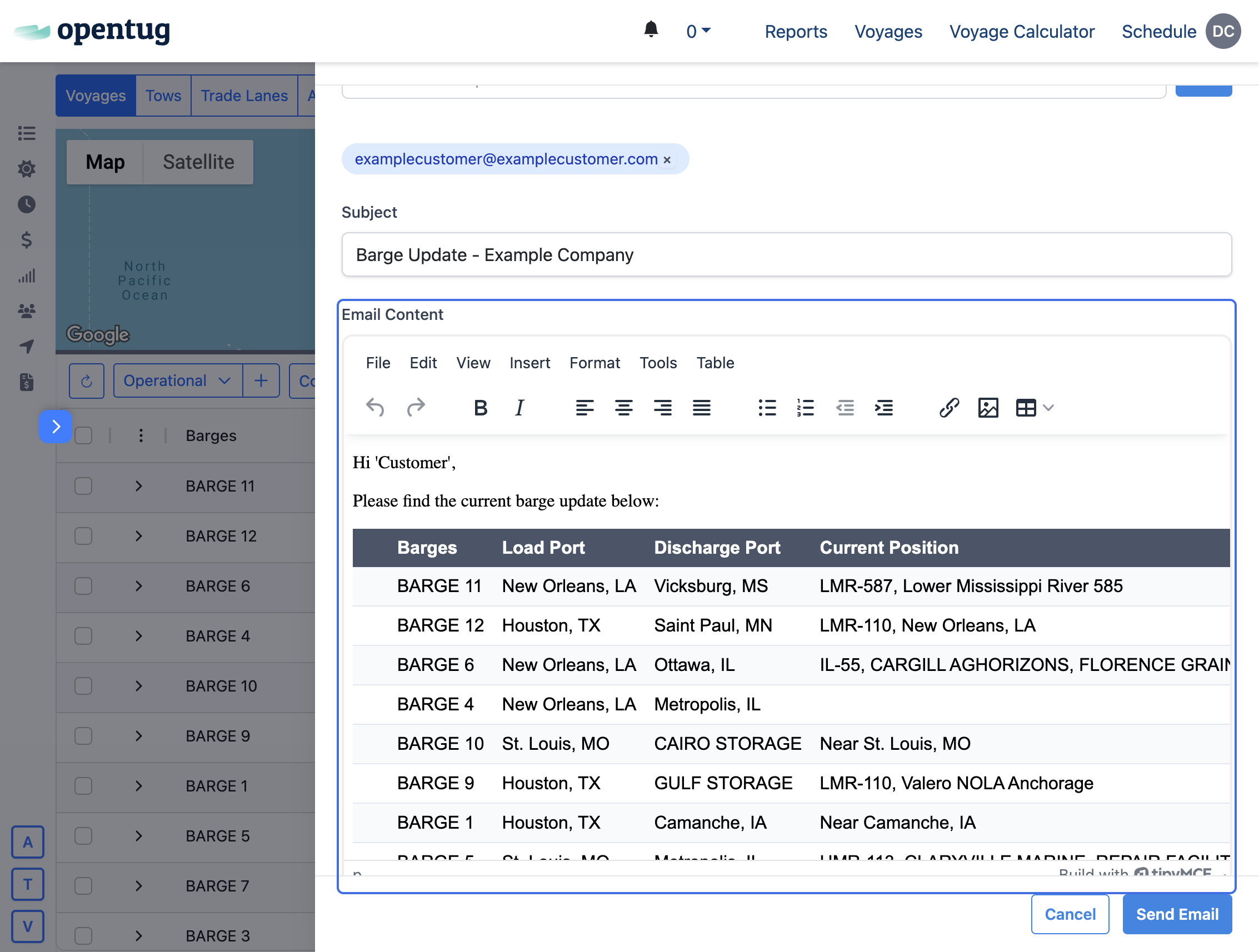Click the undo arrow in editor toolbar
Screen dimensions: 1259x952
pyautogui.click(x=375, y=408)
